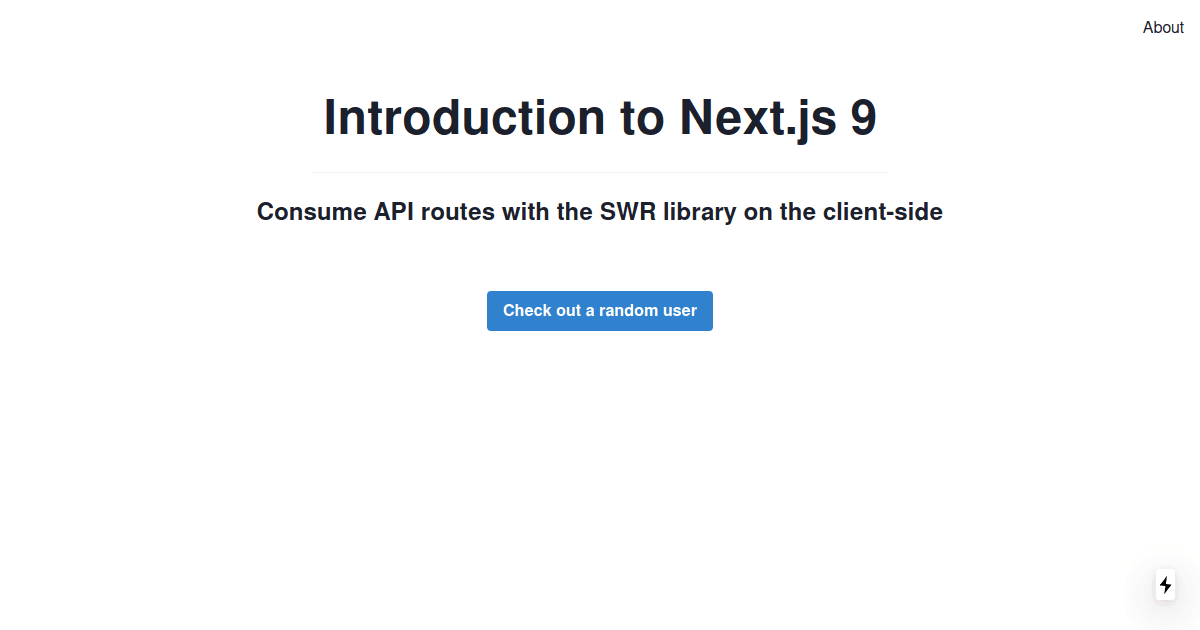This screenshot has width=1200, height=630.
Task: Click the word to in the main title
Action: click(x=643, y=118)
